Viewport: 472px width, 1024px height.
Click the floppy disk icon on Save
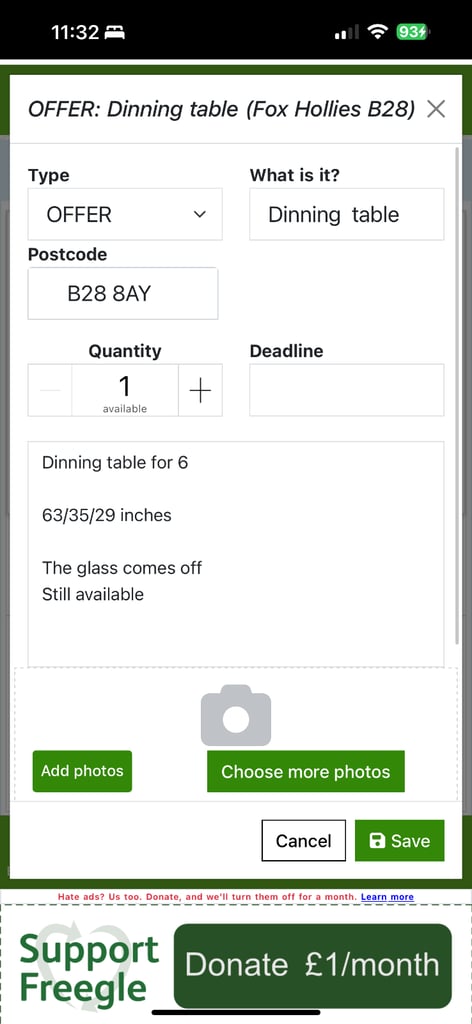[377, 841]
